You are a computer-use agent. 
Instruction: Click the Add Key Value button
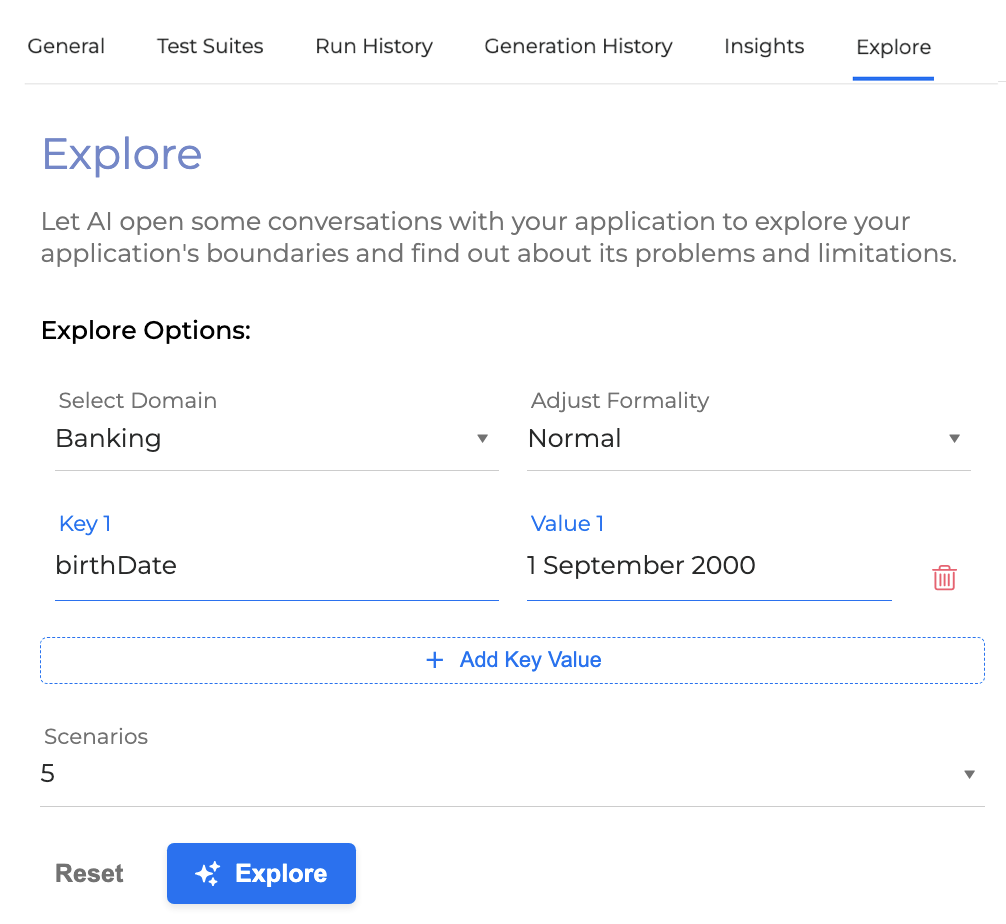point(512,660)
